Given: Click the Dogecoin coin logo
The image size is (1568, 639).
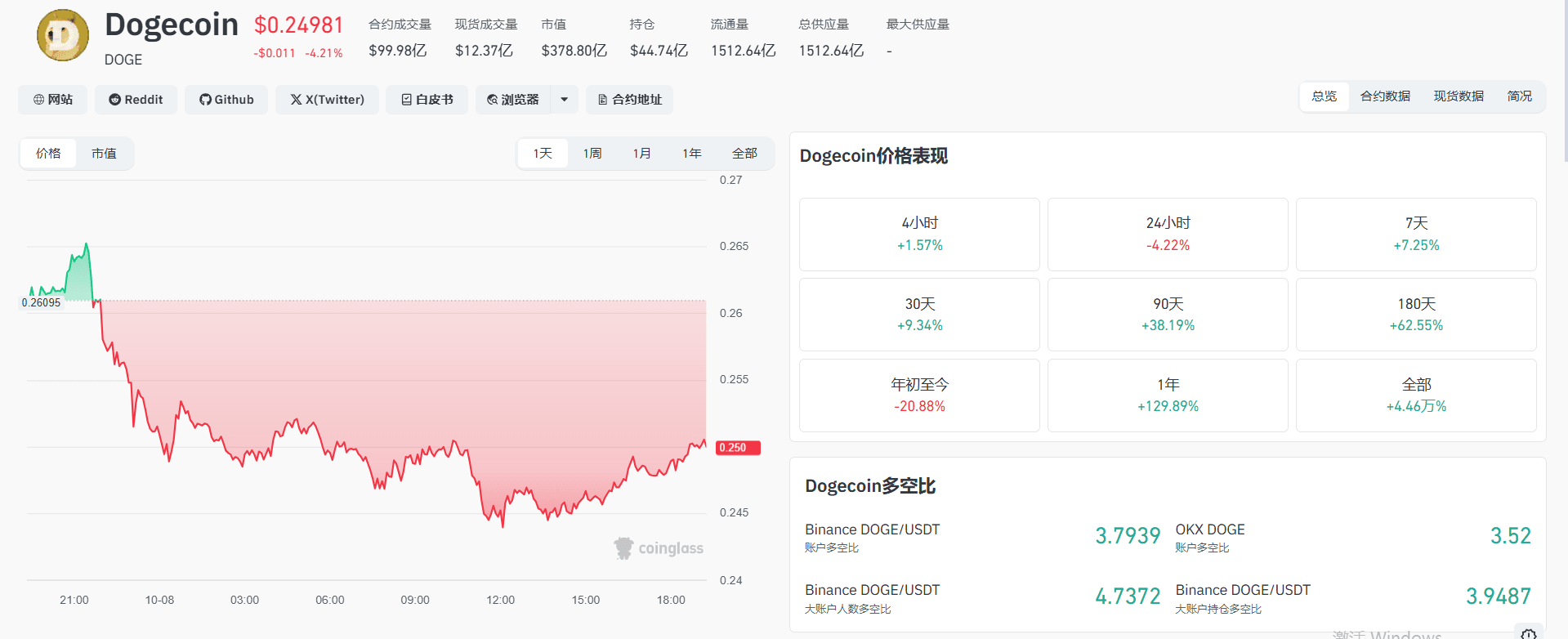Looking at the screenshot, I should (63, 36).
